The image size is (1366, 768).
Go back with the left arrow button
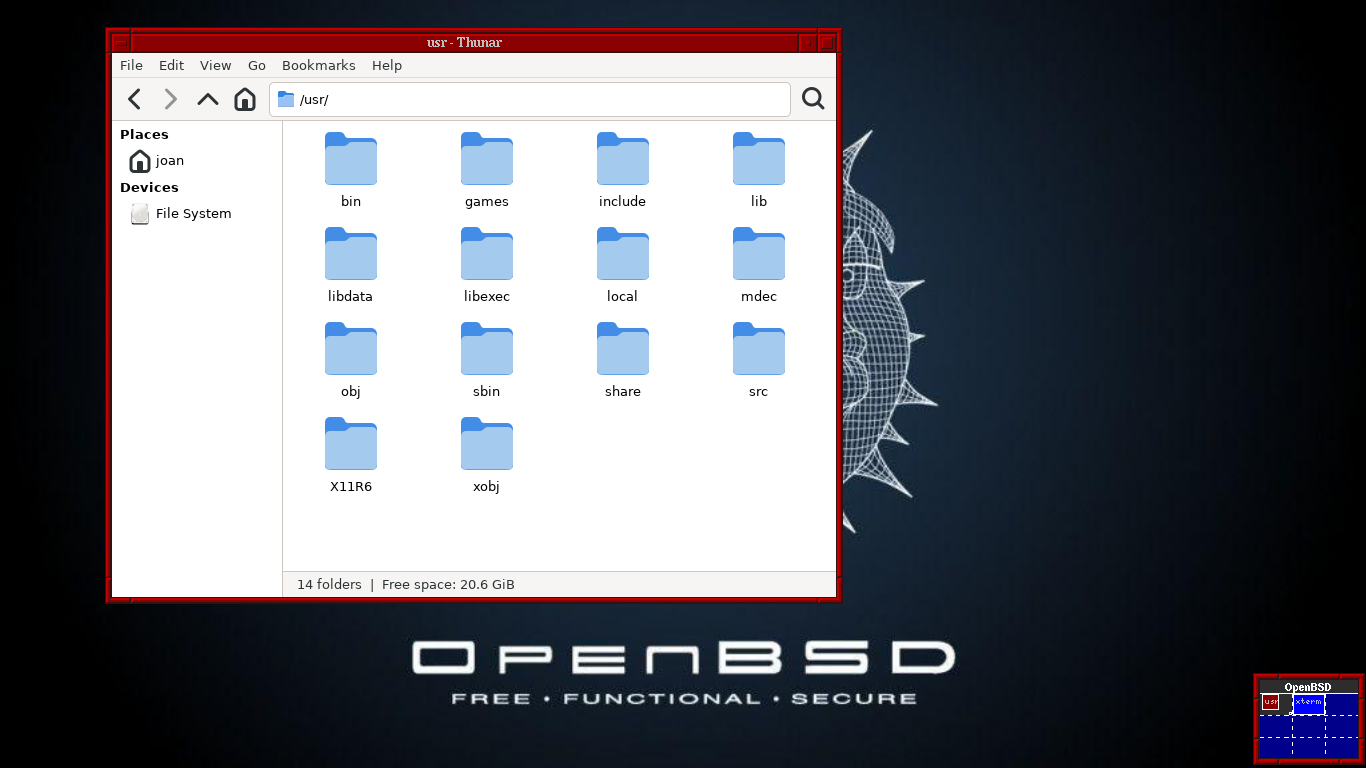[135, 99]
